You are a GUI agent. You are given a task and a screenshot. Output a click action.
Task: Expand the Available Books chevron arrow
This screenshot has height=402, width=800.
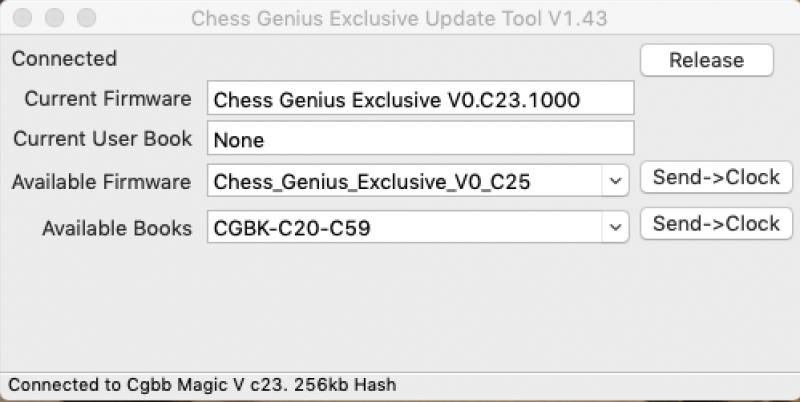pyautogui.click(x=615, y=228)
